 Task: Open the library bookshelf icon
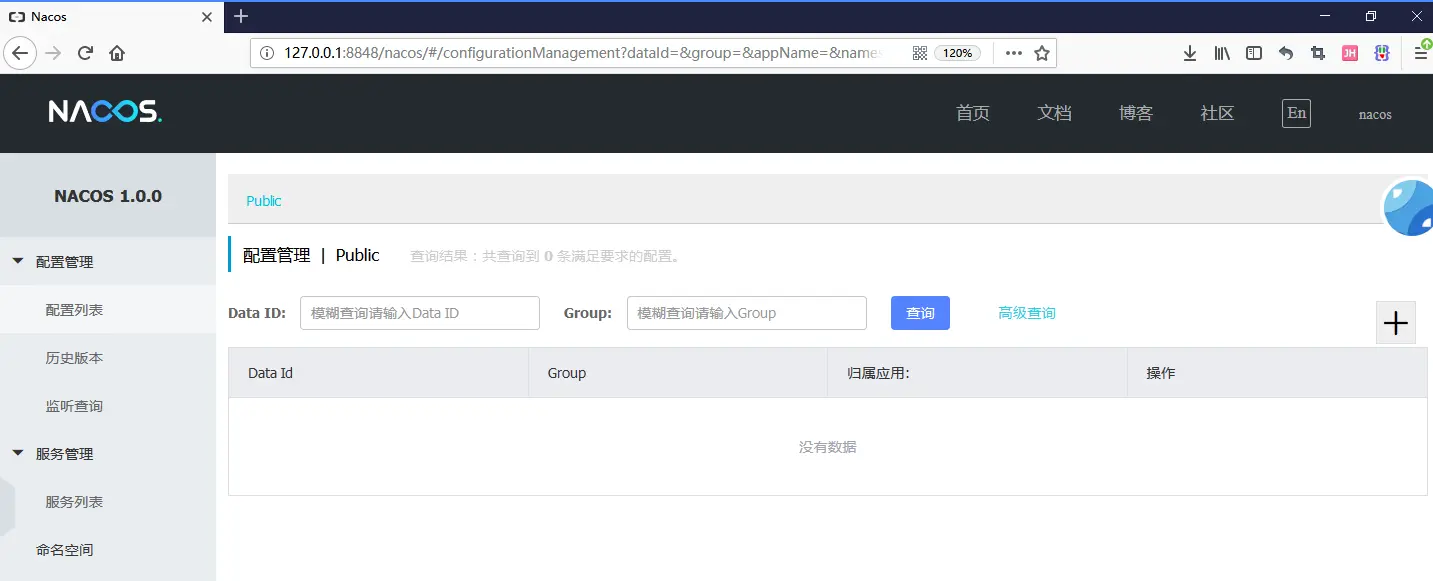click(x=1222, y=53)
